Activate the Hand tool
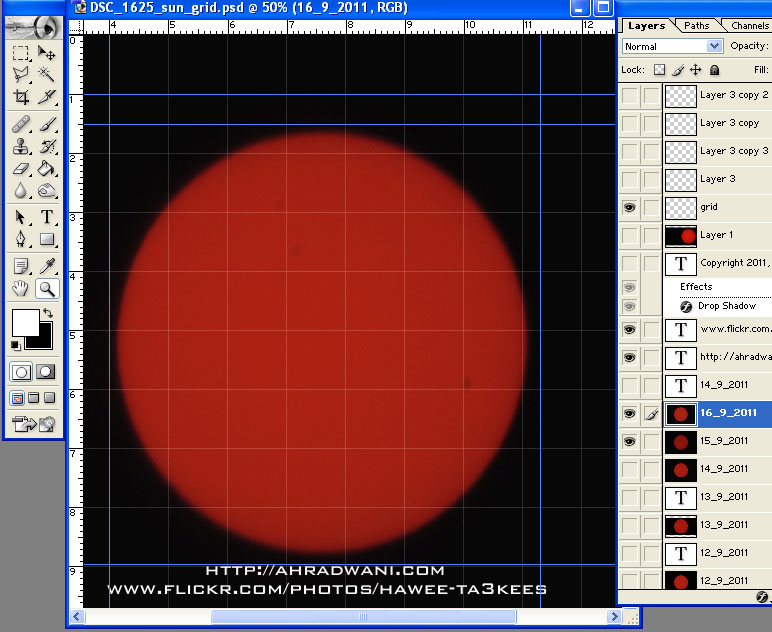The width and height of the screenshot is (772, 632). coord(21,288)
